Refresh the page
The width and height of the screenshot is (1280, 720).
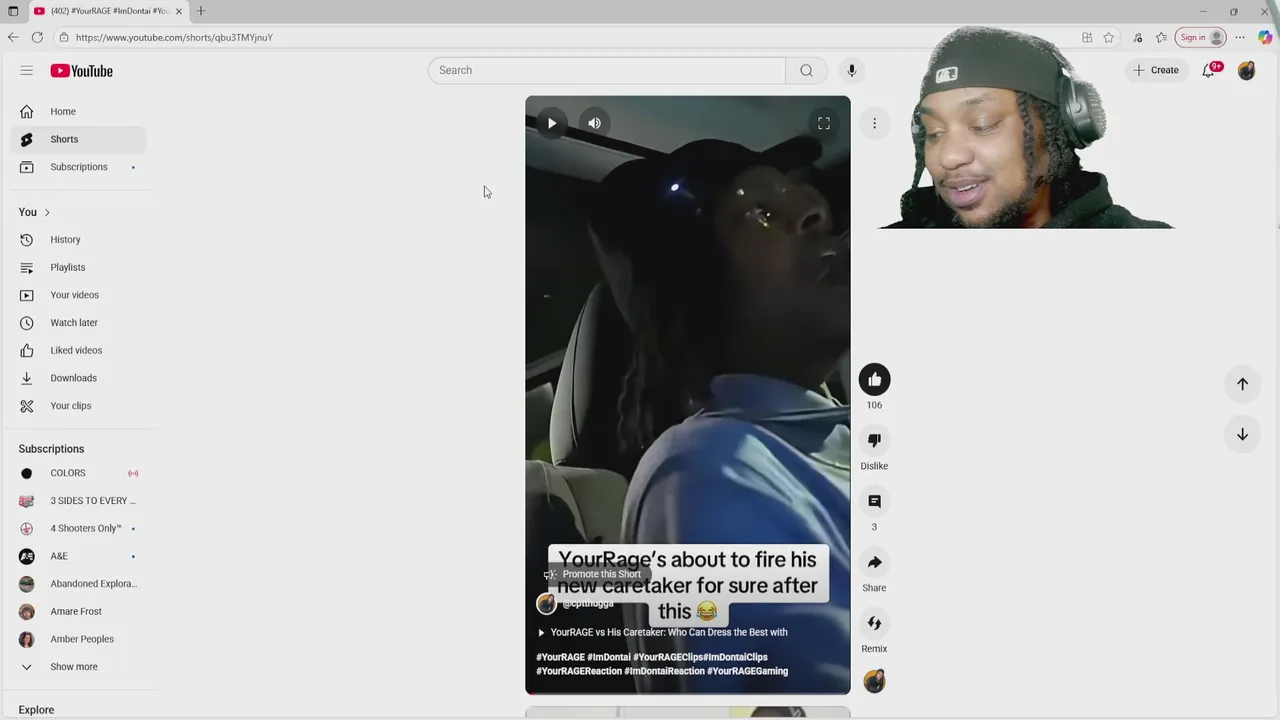(x=37, y=37)
